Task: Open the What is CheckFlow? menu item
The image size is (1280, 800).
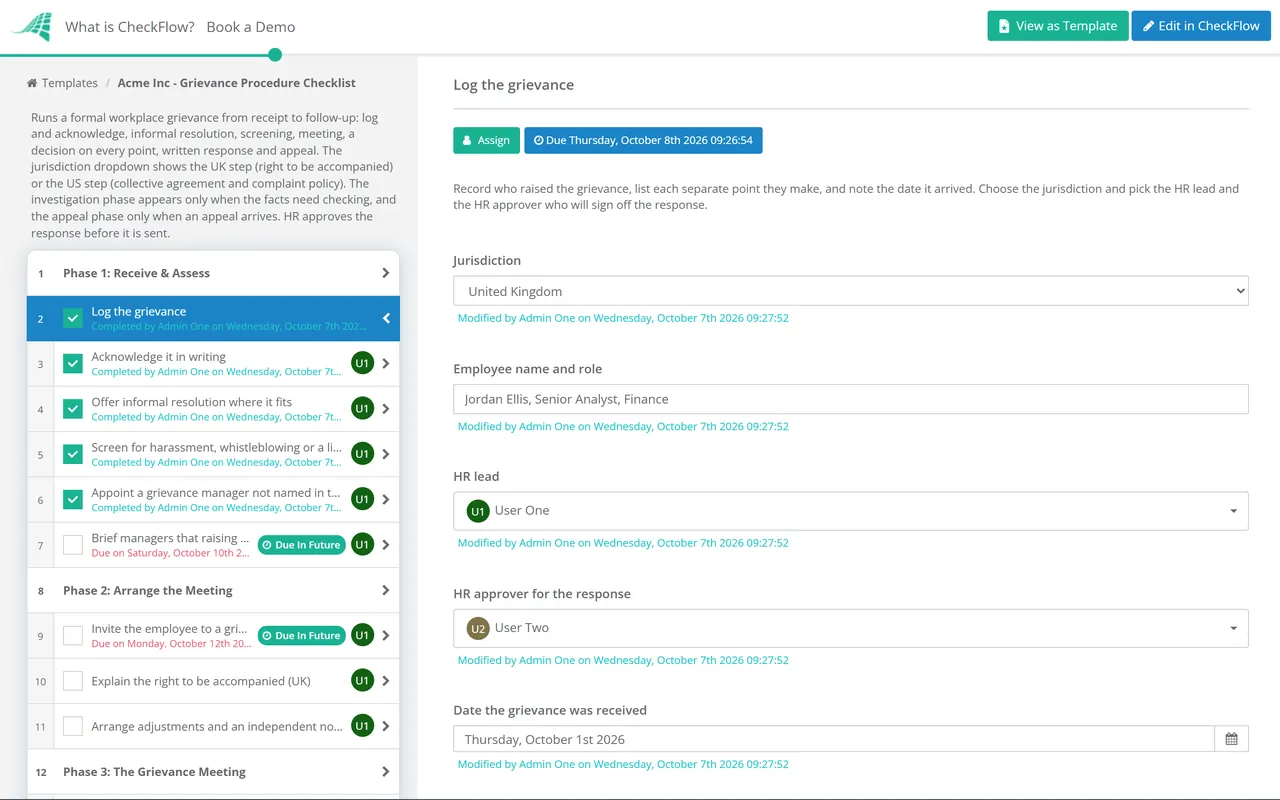Action: [130, 27]
